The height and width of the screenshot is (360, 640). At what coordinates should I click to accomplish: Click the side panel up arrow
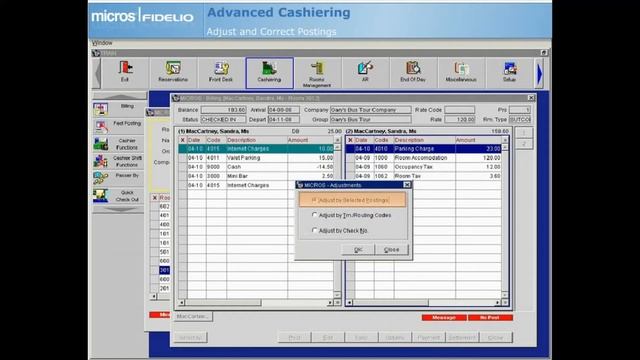pos(120,96)
